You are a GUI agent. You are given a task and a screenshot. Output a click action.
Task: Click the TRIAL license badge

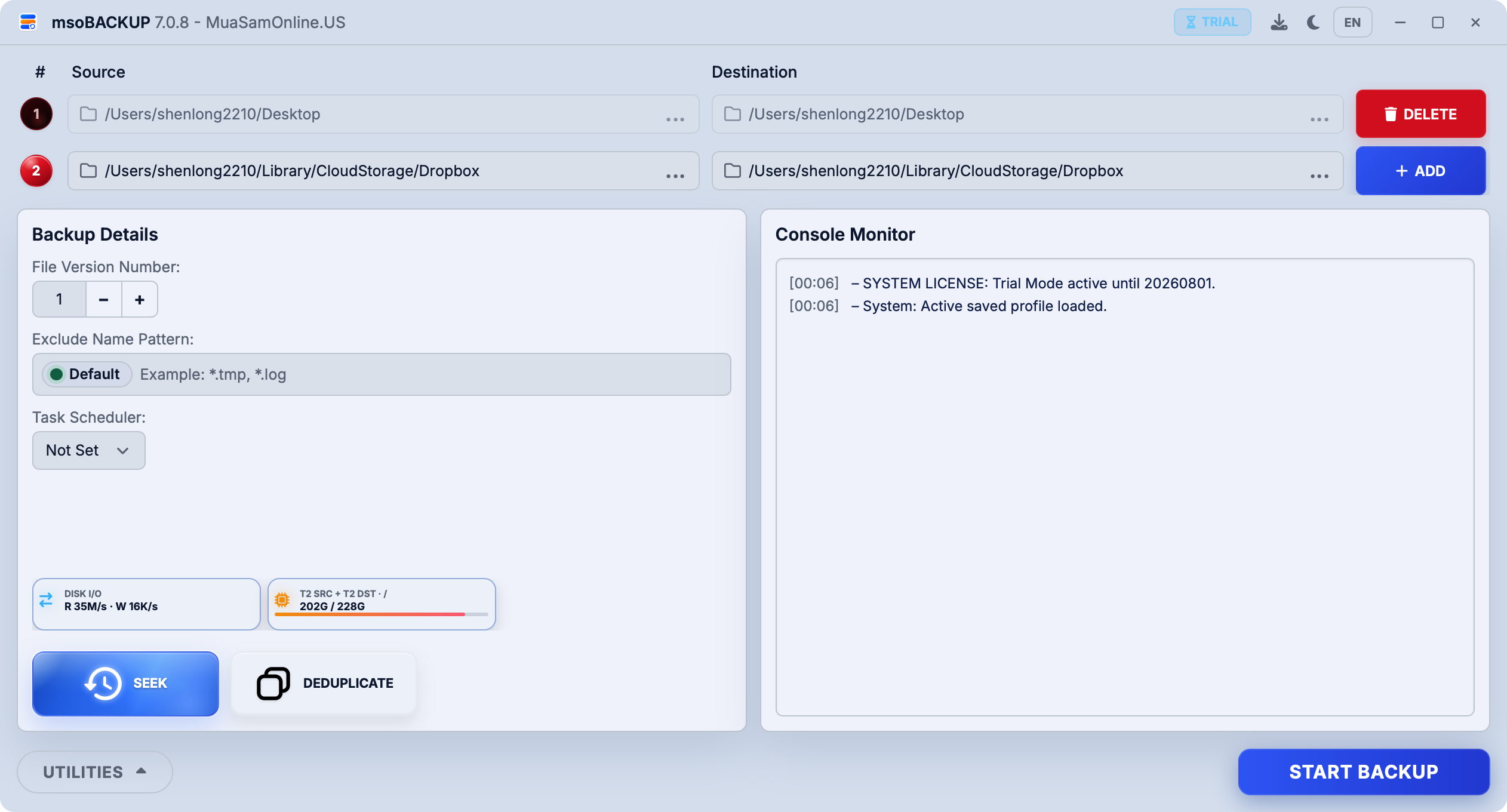[x=1212, y=22]
